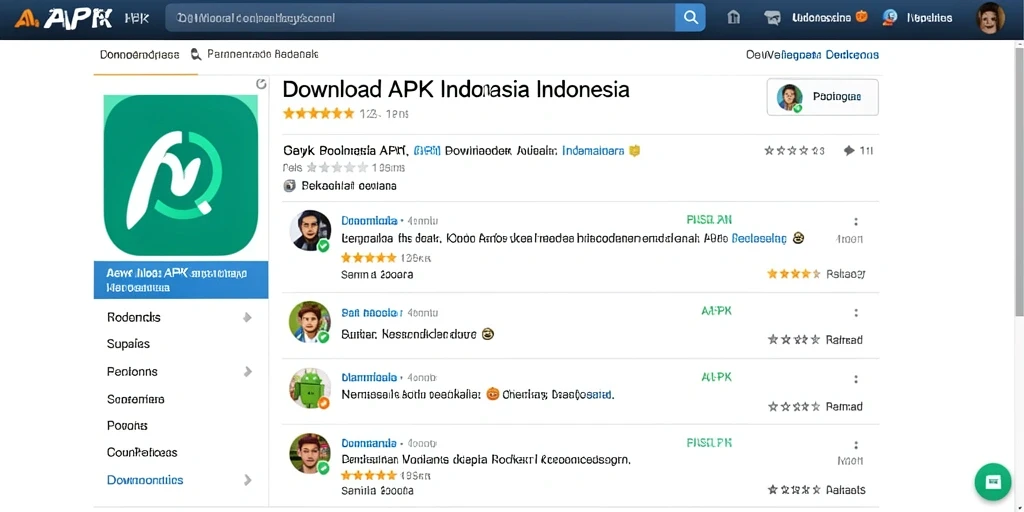1024x512 pixels.
Task: Click the share arrow icon near 11
Action: tap(849, 151)
